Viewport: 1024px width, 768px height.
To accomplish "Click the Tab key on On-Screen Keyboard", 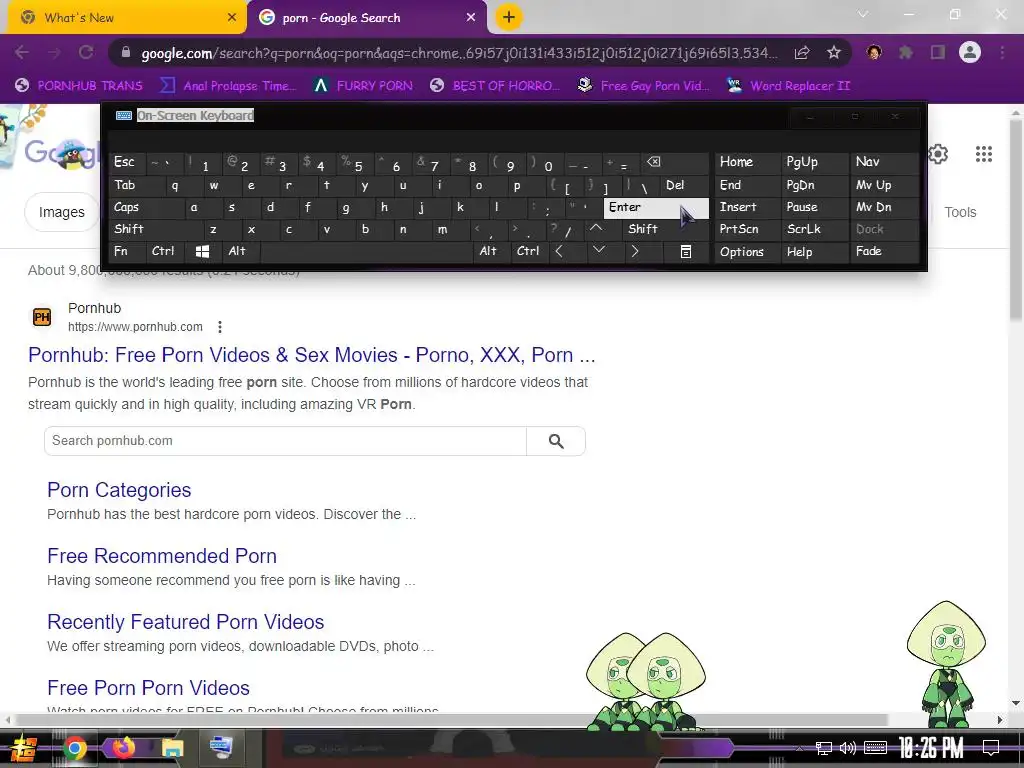I will [x=133, y=185].
